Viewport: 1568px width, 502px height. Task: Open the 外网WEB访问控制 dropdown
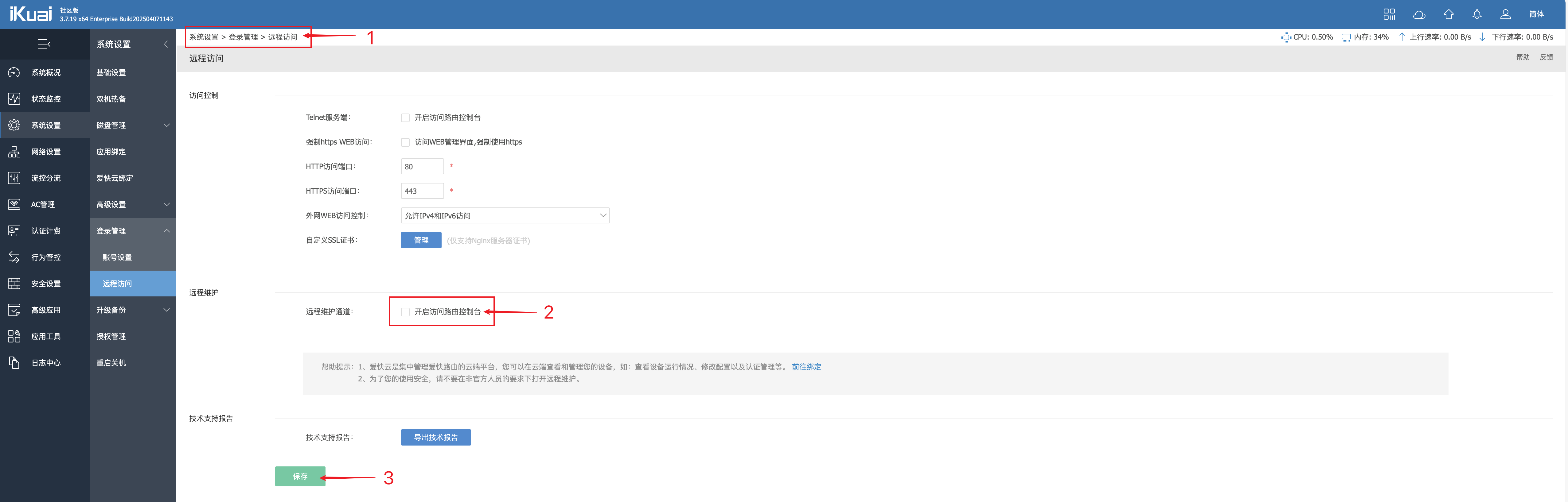pyautogui.click(x=505, y=215)
